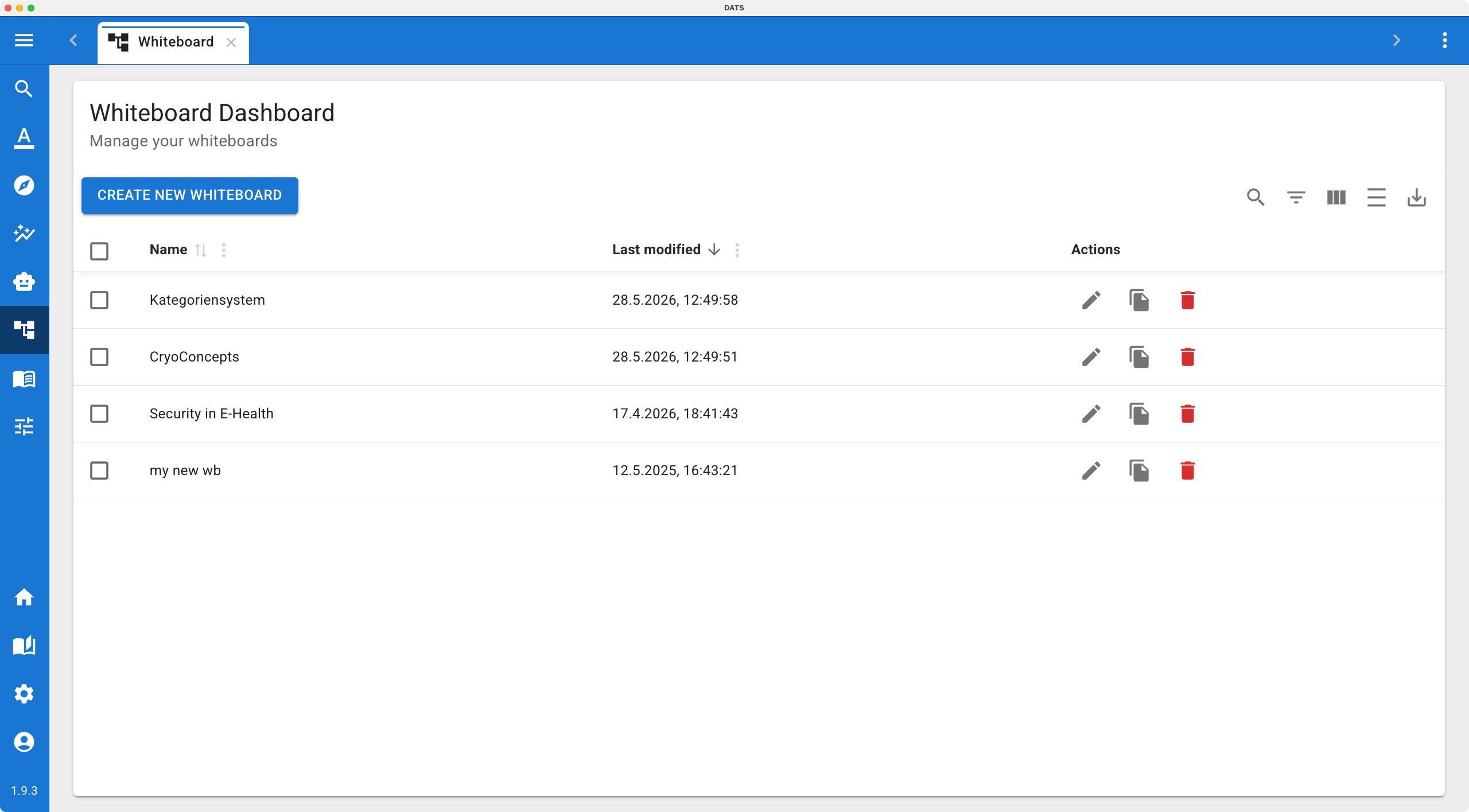Open the Annotation sidebar icon
The image size is (1469, 812).
point(24,138)
